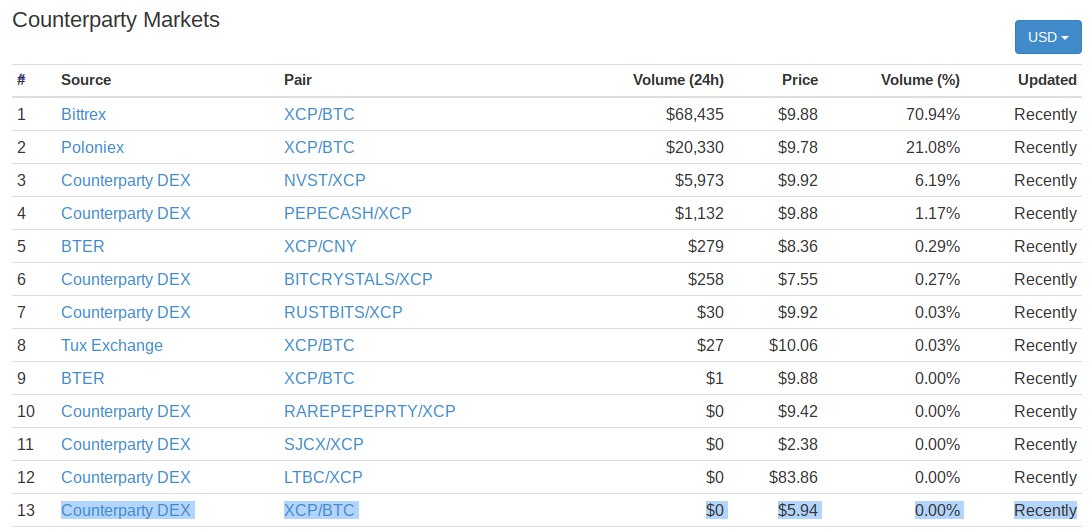Select the $9.42 price value
Image resolution: width=1089 pixels, height=532 pixels.
(x=798, y=411)
